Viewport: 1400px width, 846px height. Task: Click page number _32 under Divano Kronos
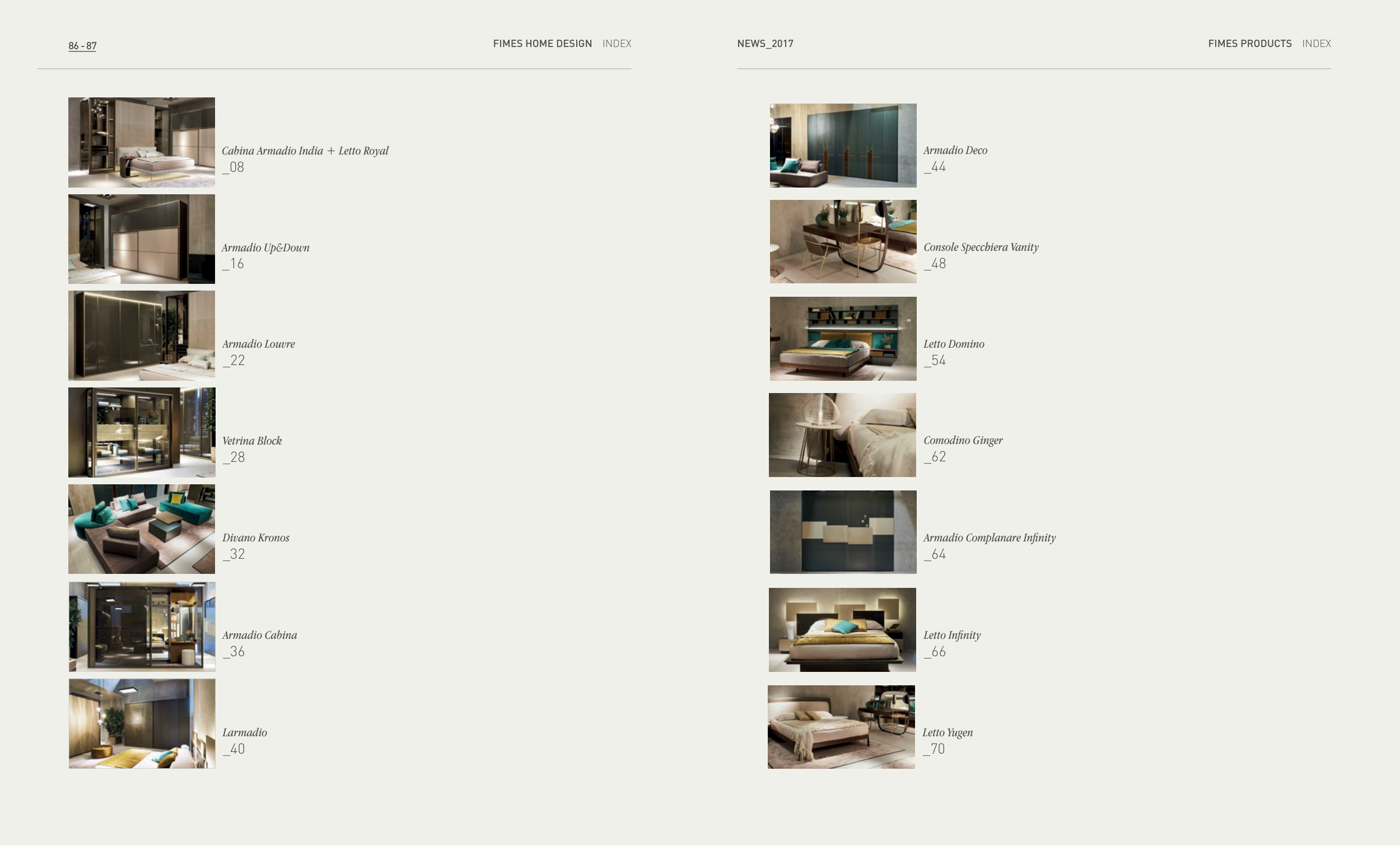[234, 554]
